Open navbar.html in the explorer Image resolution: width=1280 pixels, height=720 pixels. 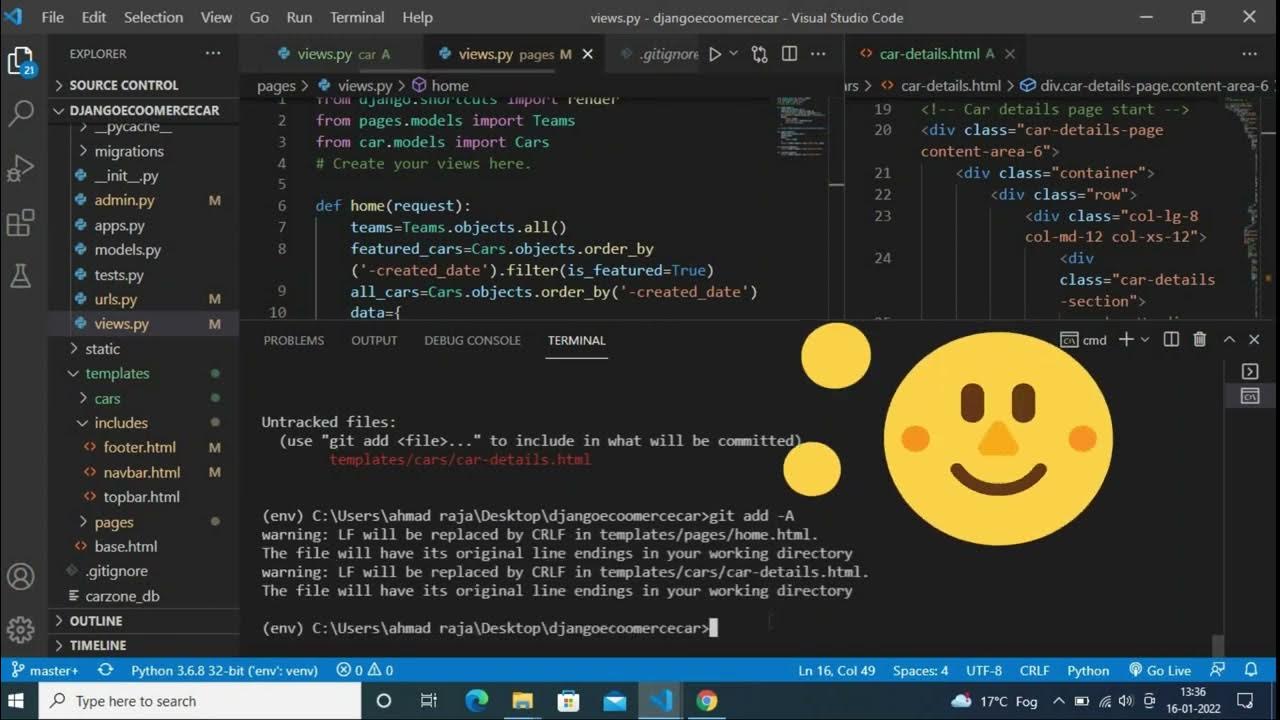pyautogui.click(x=142, y=472)
